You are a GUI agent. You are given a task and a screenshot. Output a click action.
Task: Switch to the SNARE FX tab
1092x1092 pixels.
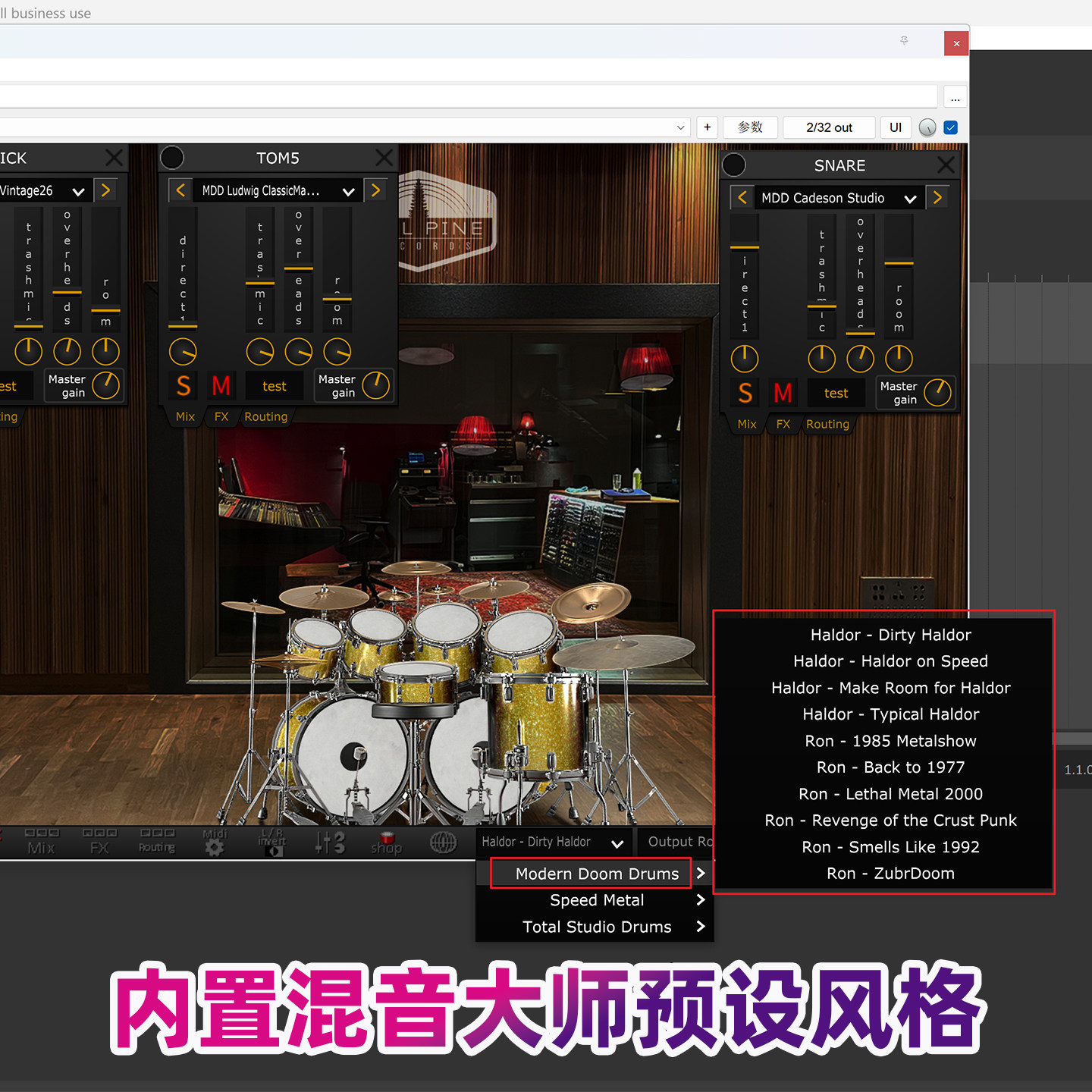coord(783,424)
